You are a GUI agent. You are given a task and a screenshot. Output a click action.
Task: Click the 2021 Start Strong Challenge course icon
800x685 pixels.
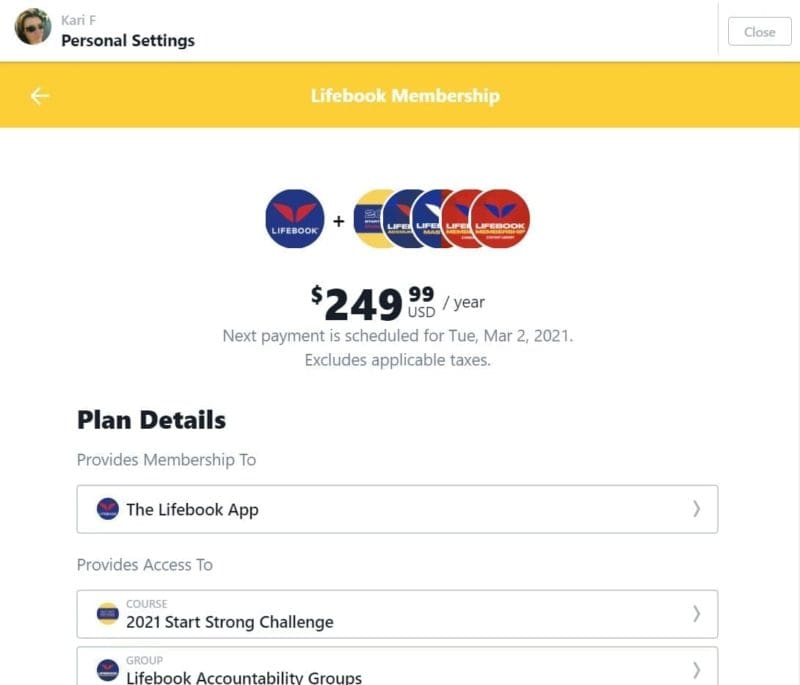click(108, 614)
